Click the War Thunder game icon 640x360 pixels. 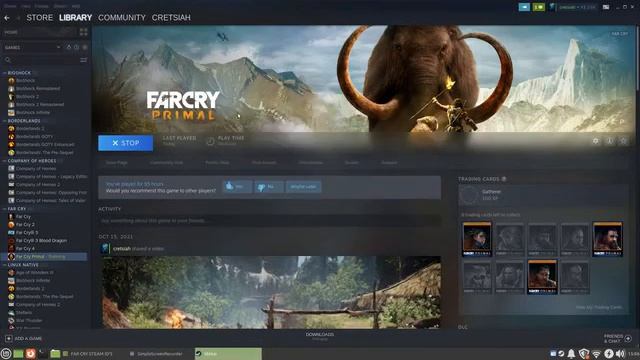coord(11,320)
